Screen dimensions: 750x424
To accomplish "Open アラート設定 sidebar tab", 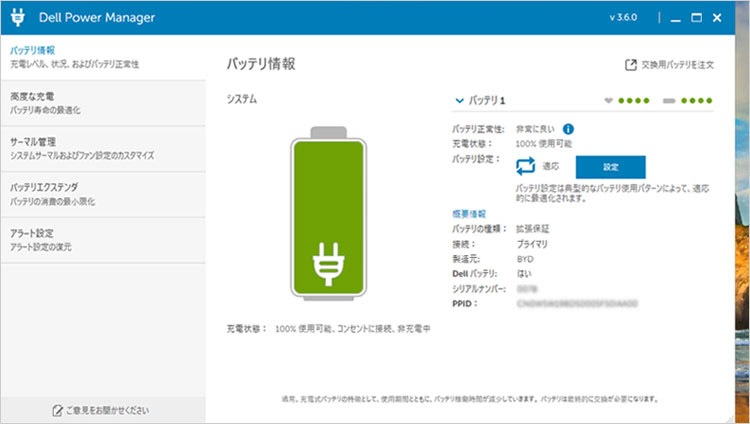I will (x=103, y=240).
